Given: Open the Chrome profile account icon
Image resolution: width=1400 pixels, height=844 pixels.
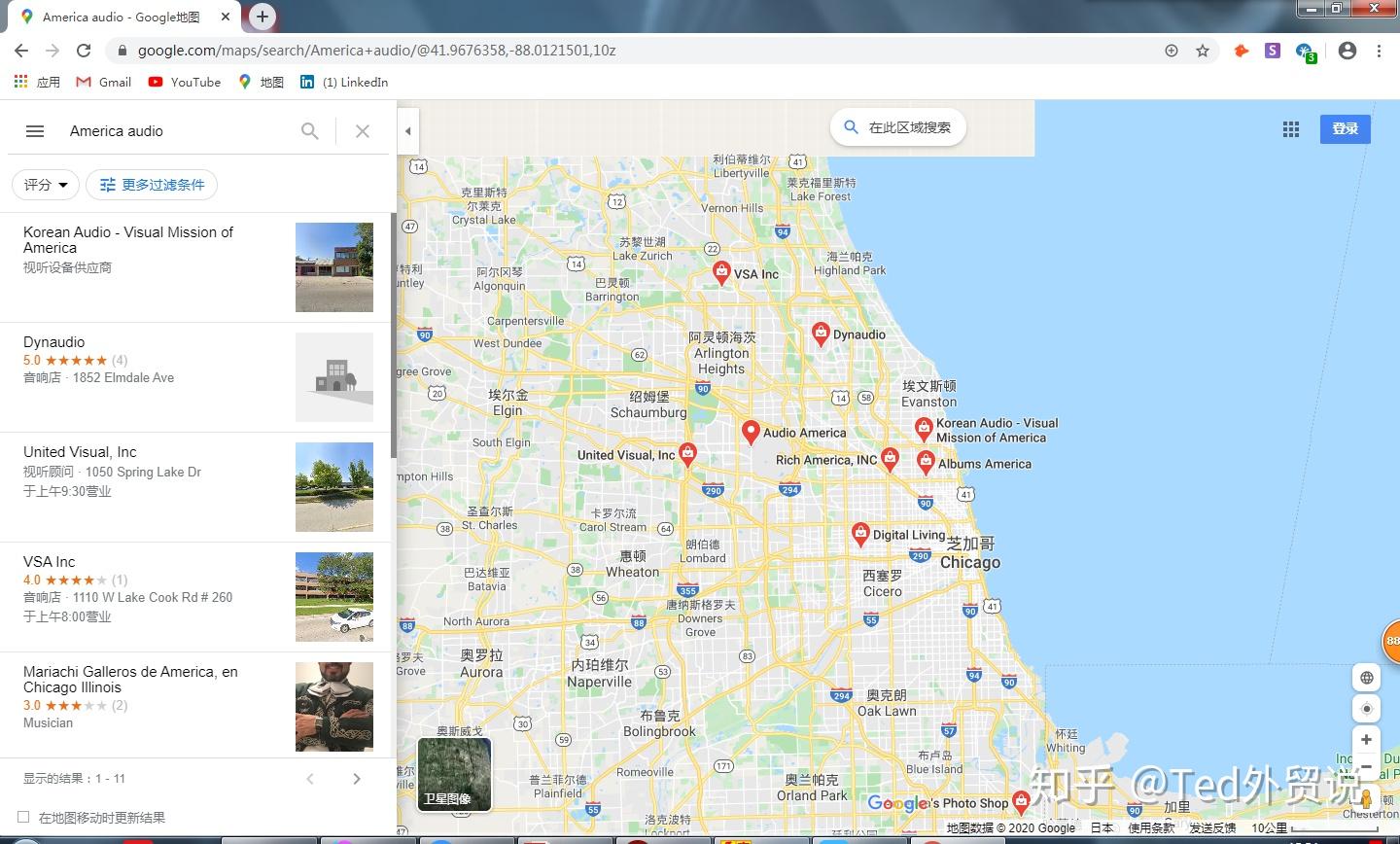Looking at the screenshot, I should pyautogui.click(x=1347, y=51).
